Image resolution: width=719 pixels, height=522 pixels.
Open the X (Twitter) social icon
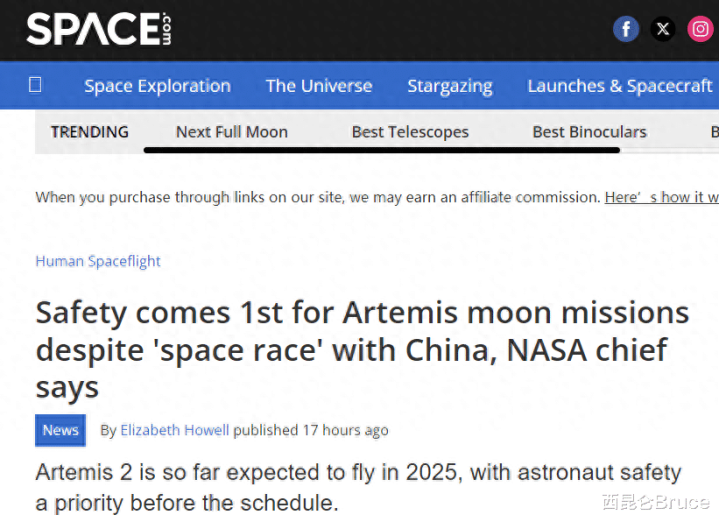[x=663, y=29]
